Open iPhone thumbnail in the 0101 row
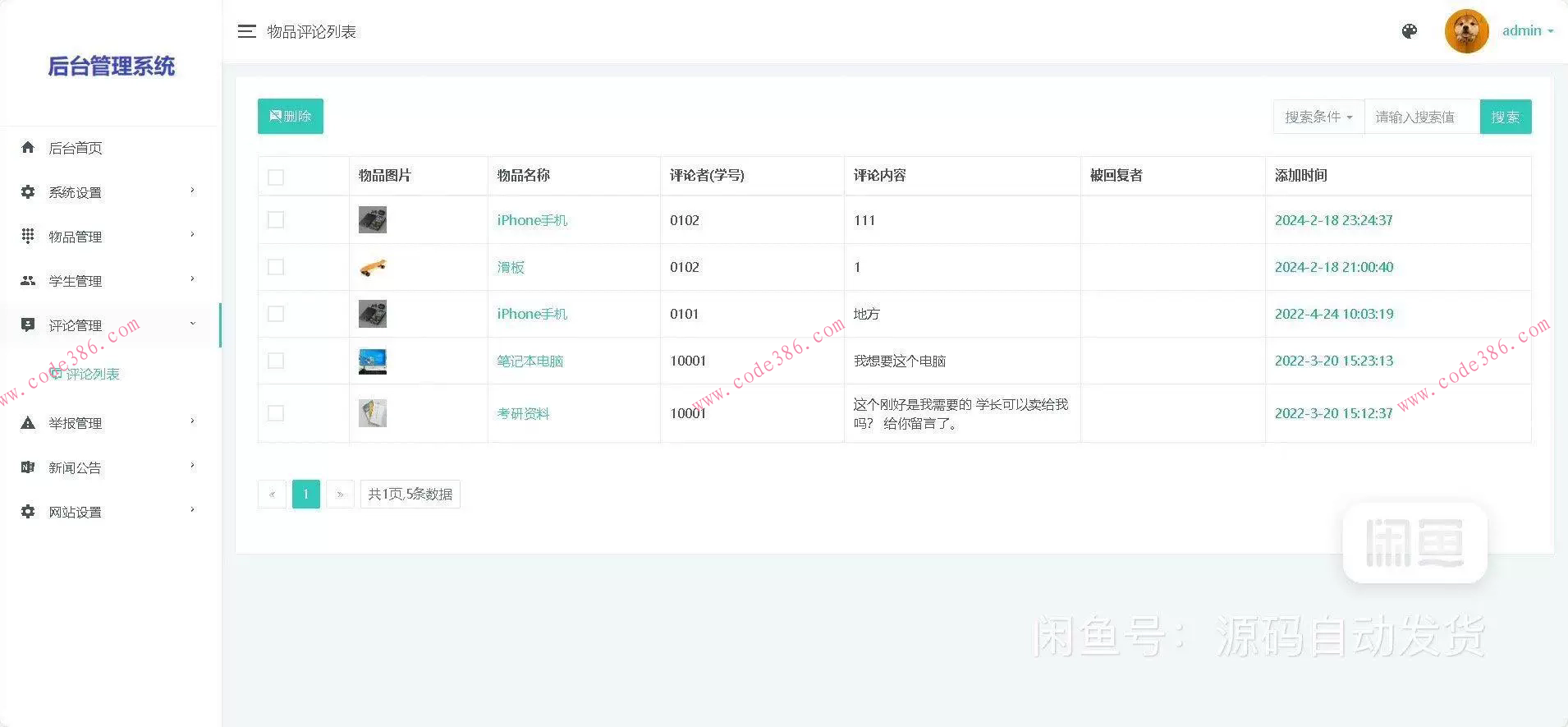This screenshot has height=727, width=1568. pyautogui.click(x=373, y=314)
